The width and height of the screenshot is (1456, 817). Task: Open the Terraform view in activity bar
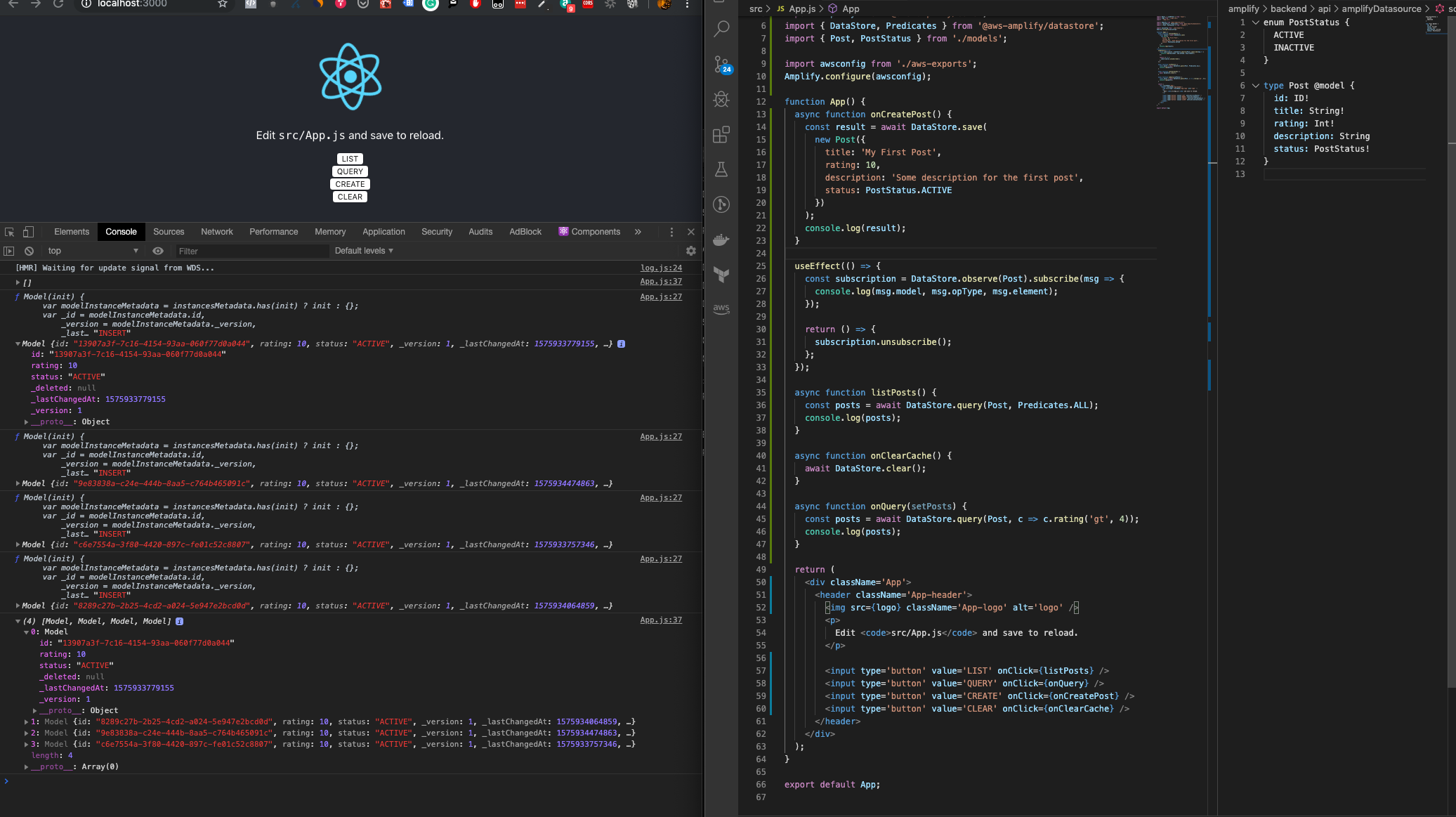pos(721,275)
